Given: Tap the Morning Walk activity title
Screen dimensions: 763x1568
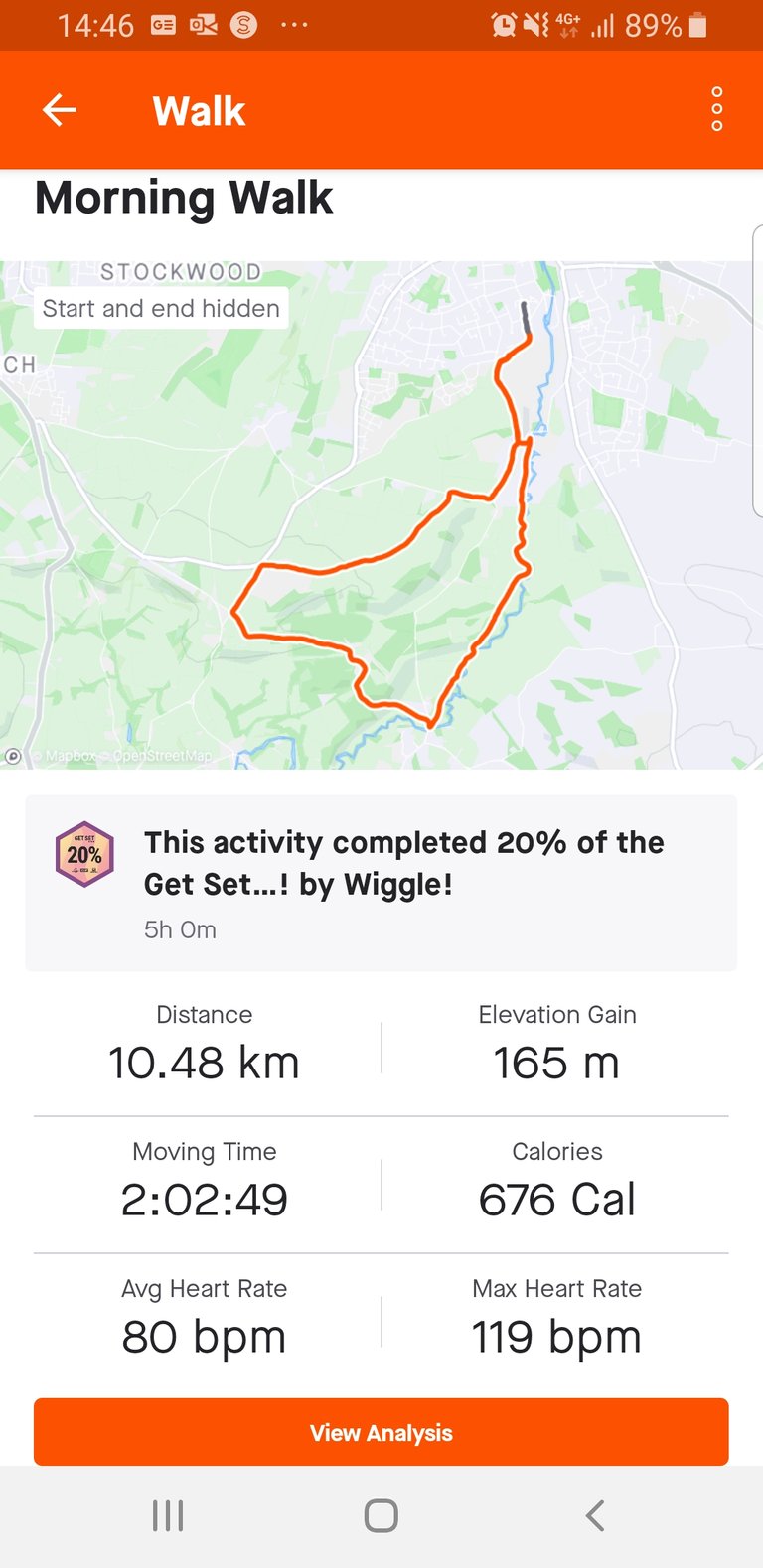Looking at the screenshot, I should click(x=184, y=197).
